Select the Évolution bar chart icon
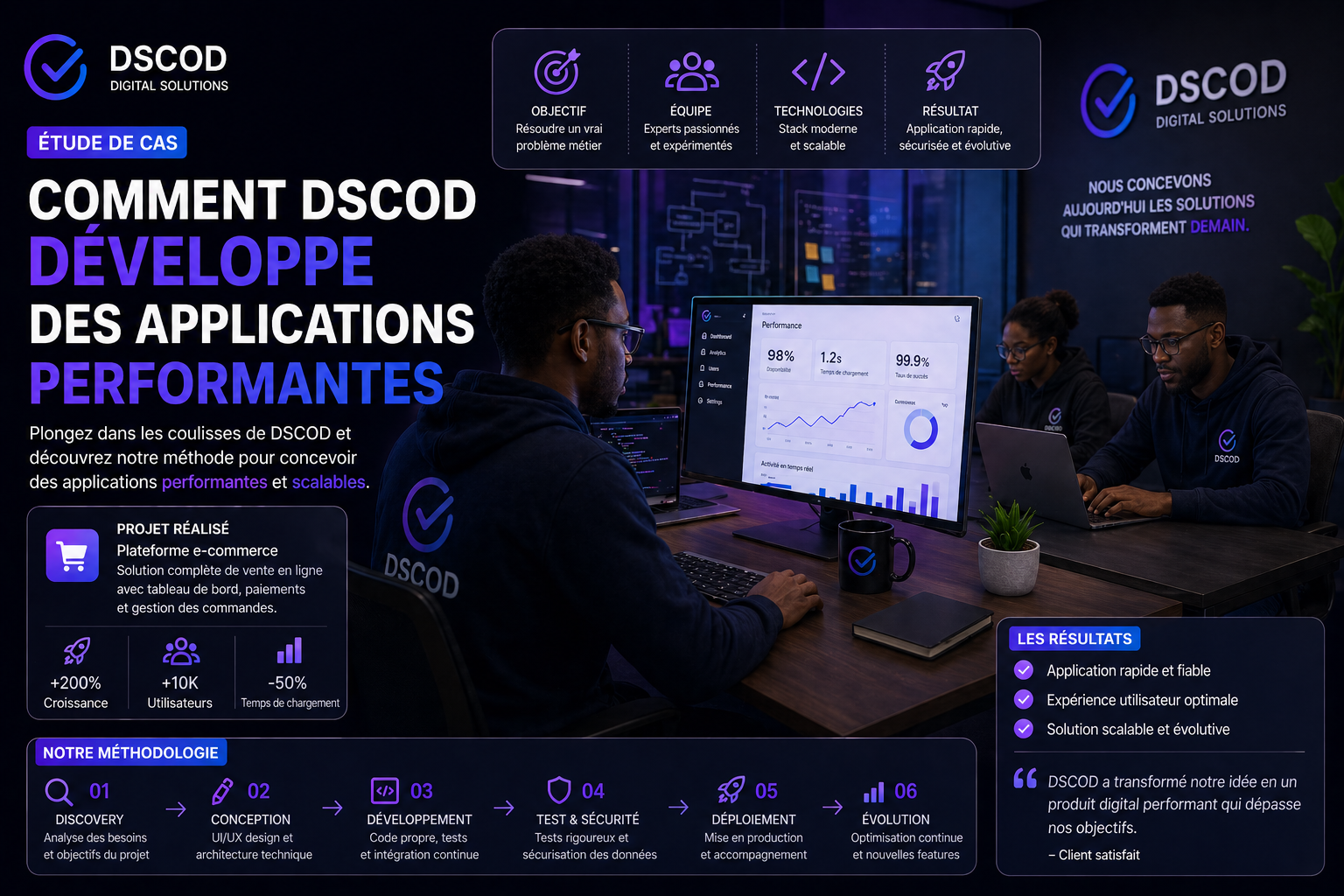The height and width of the screenshot is (896, 1344). coord(873,791)
